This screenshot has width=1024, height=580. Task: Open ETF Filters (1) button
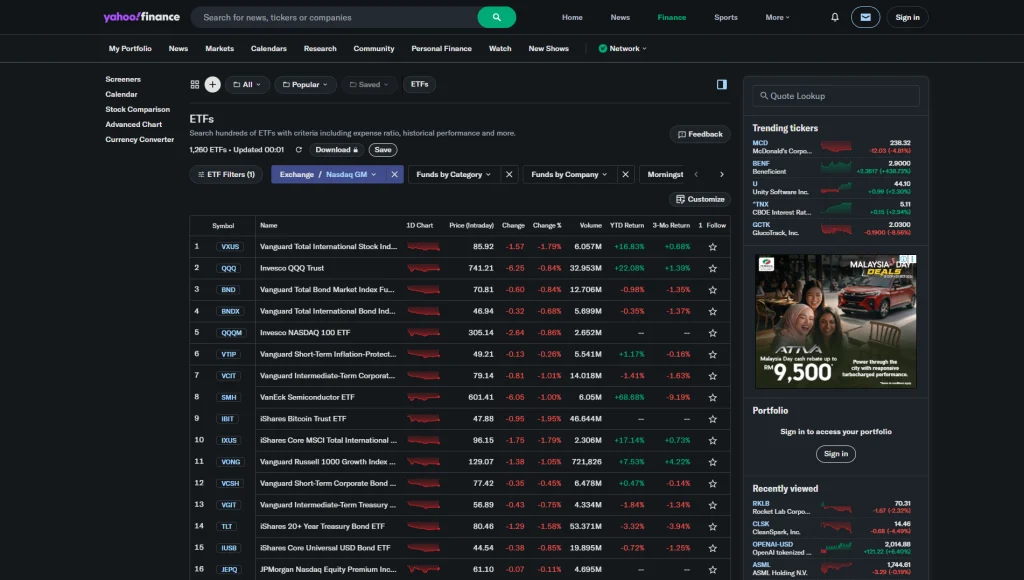pos(226,174)
